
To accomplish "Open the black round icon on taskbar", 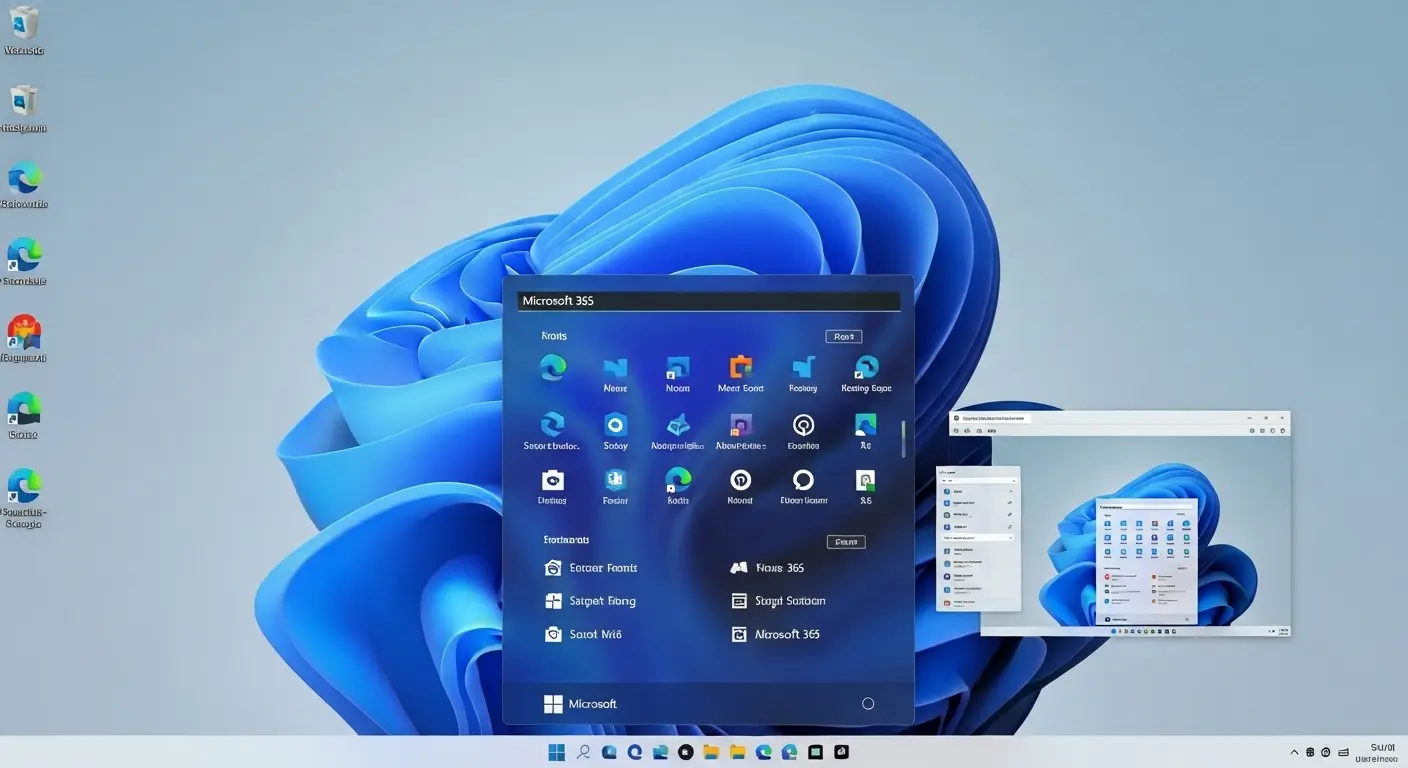I will [686, 752].
